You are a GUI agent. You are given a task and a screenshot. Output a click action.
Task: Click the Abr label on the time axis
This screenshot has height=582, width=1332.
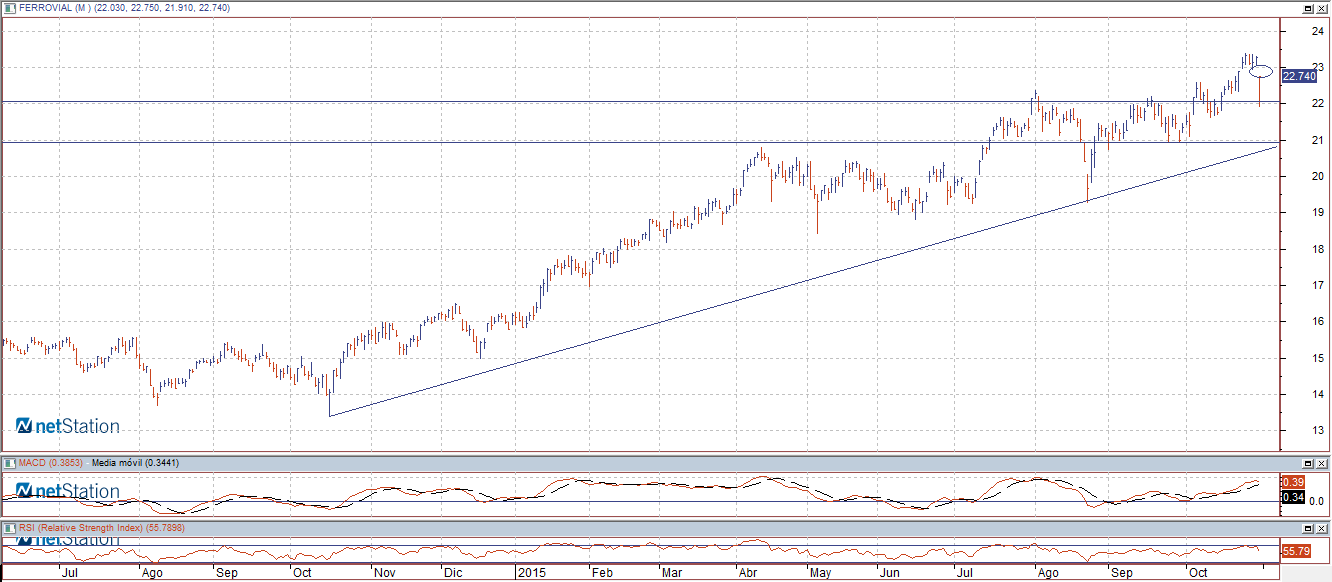(747, 574)
